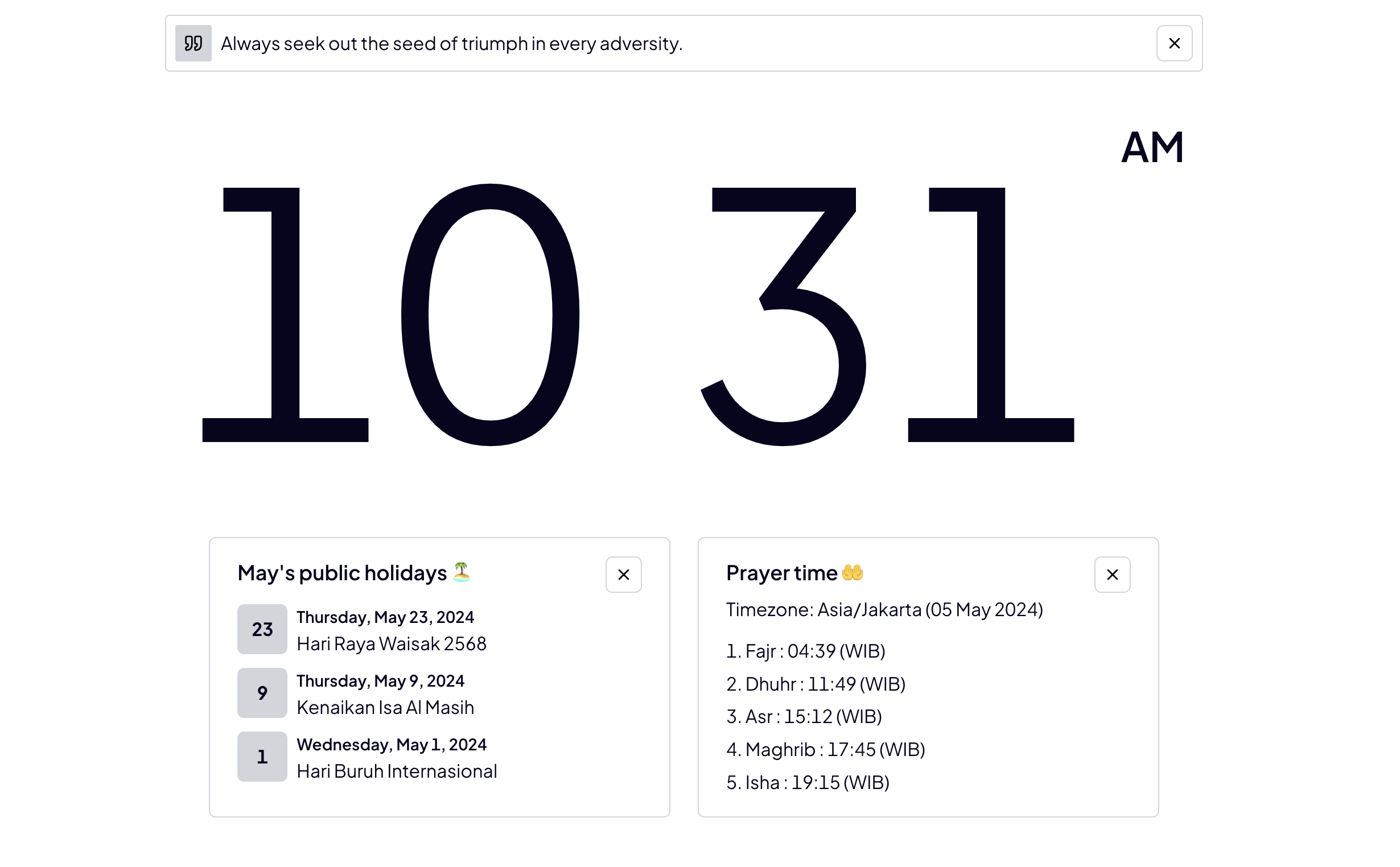1400x867 pixels.
Task: Click the date badge numbered 23
Action: point(262,629)
